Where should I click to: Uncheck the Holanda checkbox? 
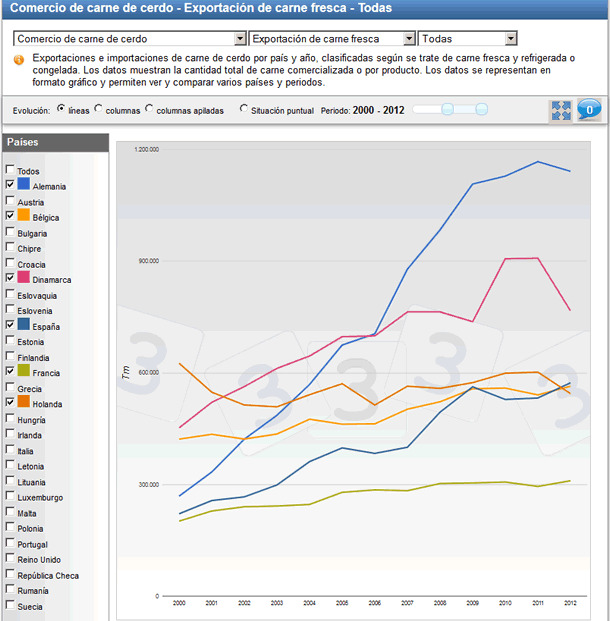point(10,402)
